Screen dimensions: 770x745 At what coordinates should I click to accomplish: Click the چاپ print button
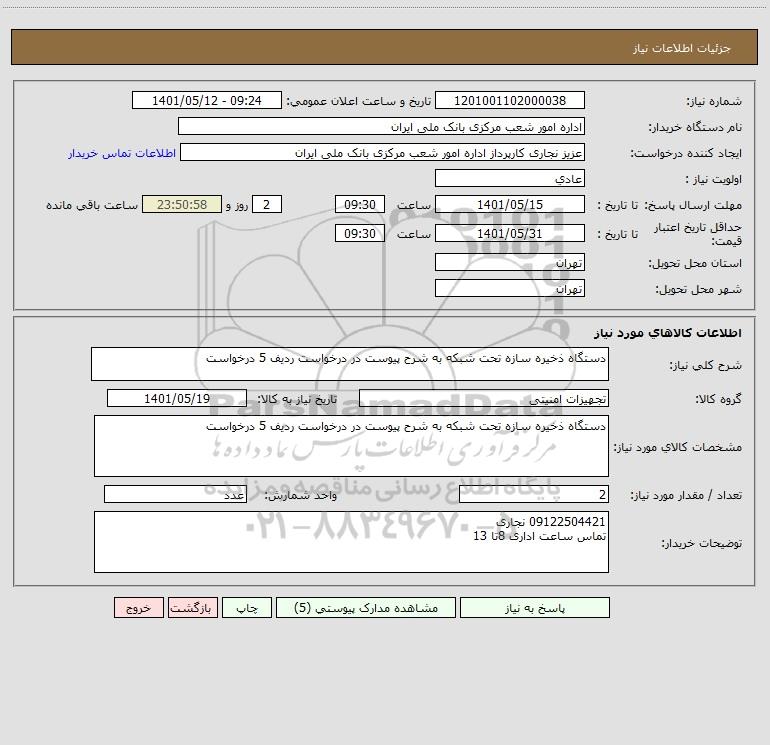(247, 607)
